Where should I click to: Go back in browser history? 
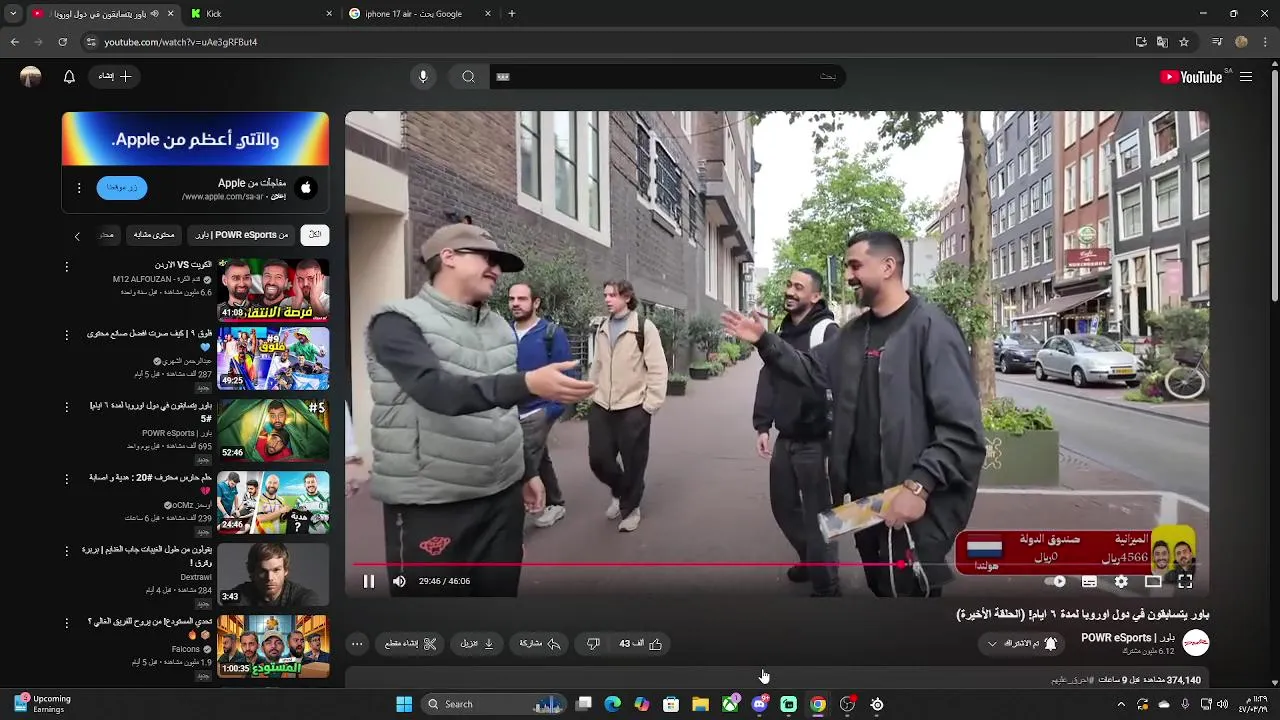[14, 42]
